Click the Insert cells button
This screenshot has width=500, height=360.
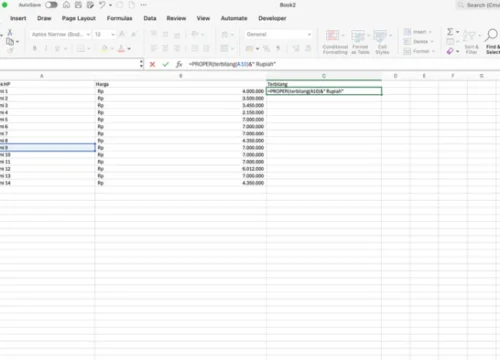click(x=418, y=32)
